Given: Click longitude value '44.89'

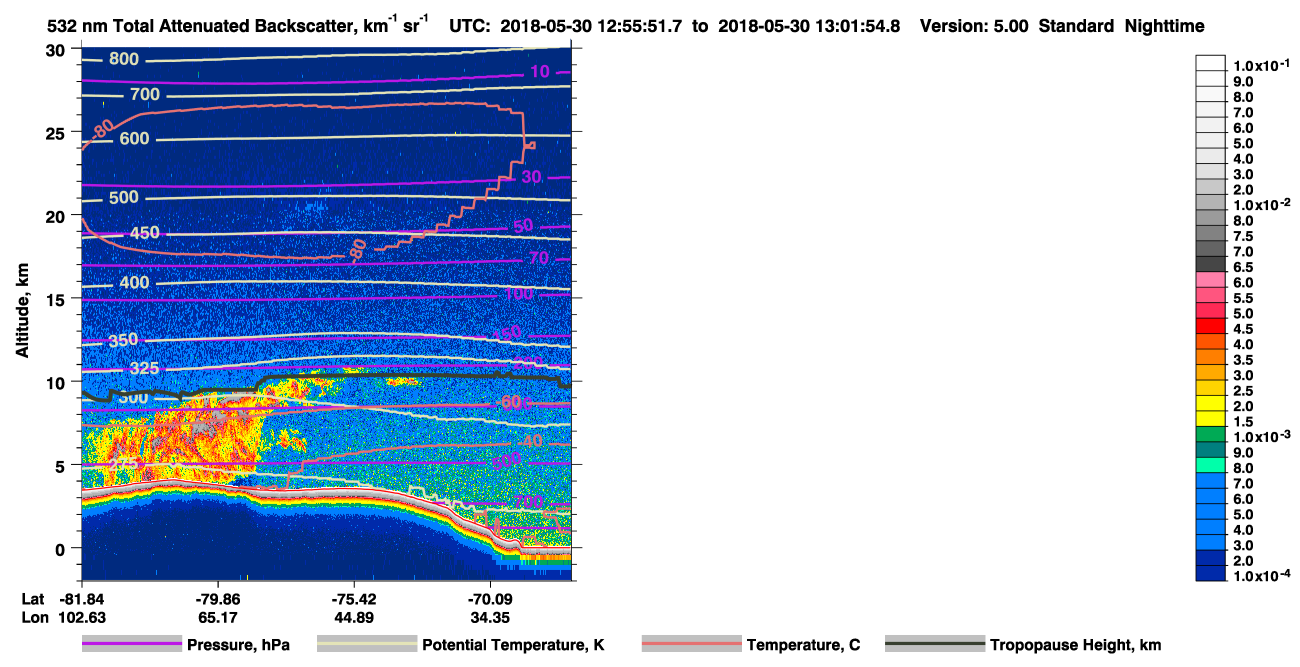Looking at the screenshot, I should [x=354, y=617].
